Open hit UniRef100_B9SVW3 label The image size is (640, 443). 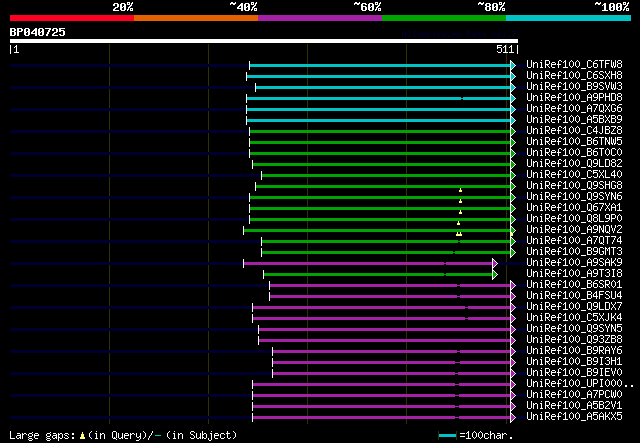574,87
